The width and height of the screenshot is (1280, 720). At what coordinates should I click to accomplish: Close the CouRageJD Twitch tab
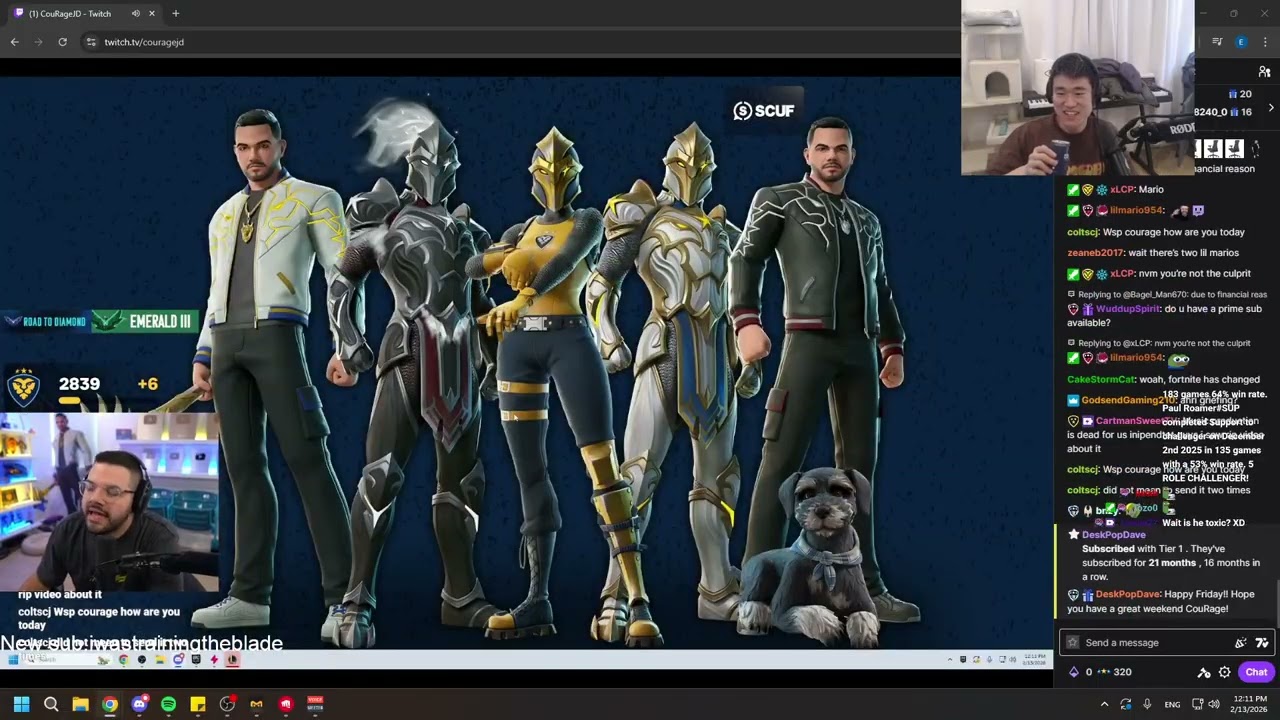click(x=152, y=14)
